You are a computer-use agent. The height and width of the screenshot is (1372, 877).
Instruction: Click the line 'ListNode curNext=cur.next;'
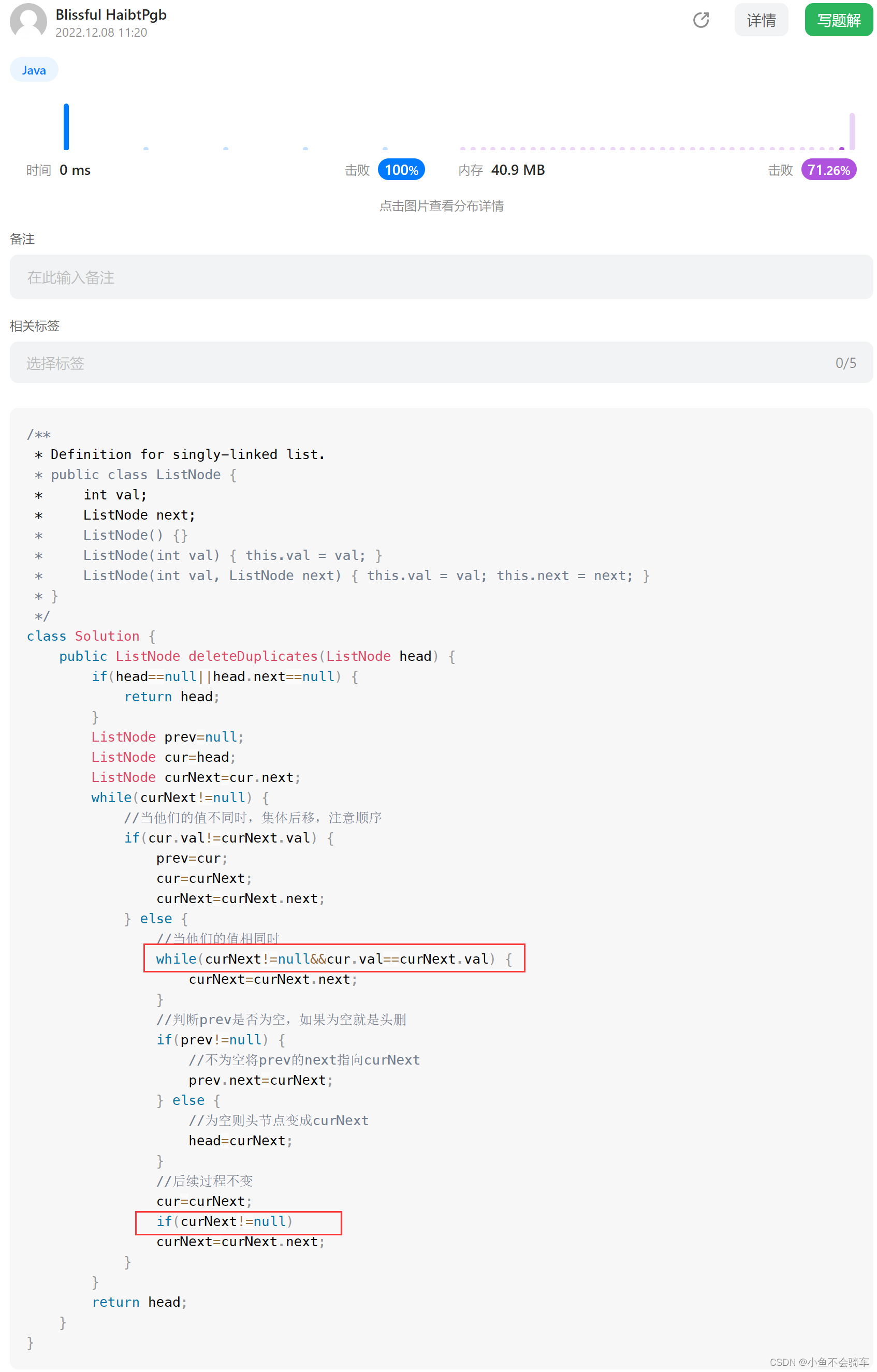coord(196,777)
